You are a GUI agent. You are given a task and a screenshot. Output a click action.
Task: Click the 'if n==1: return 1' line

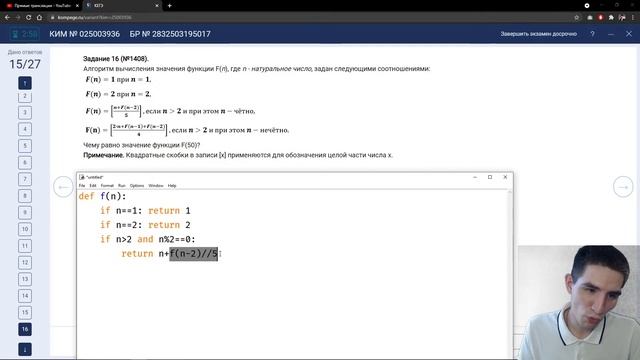(145, 211)
